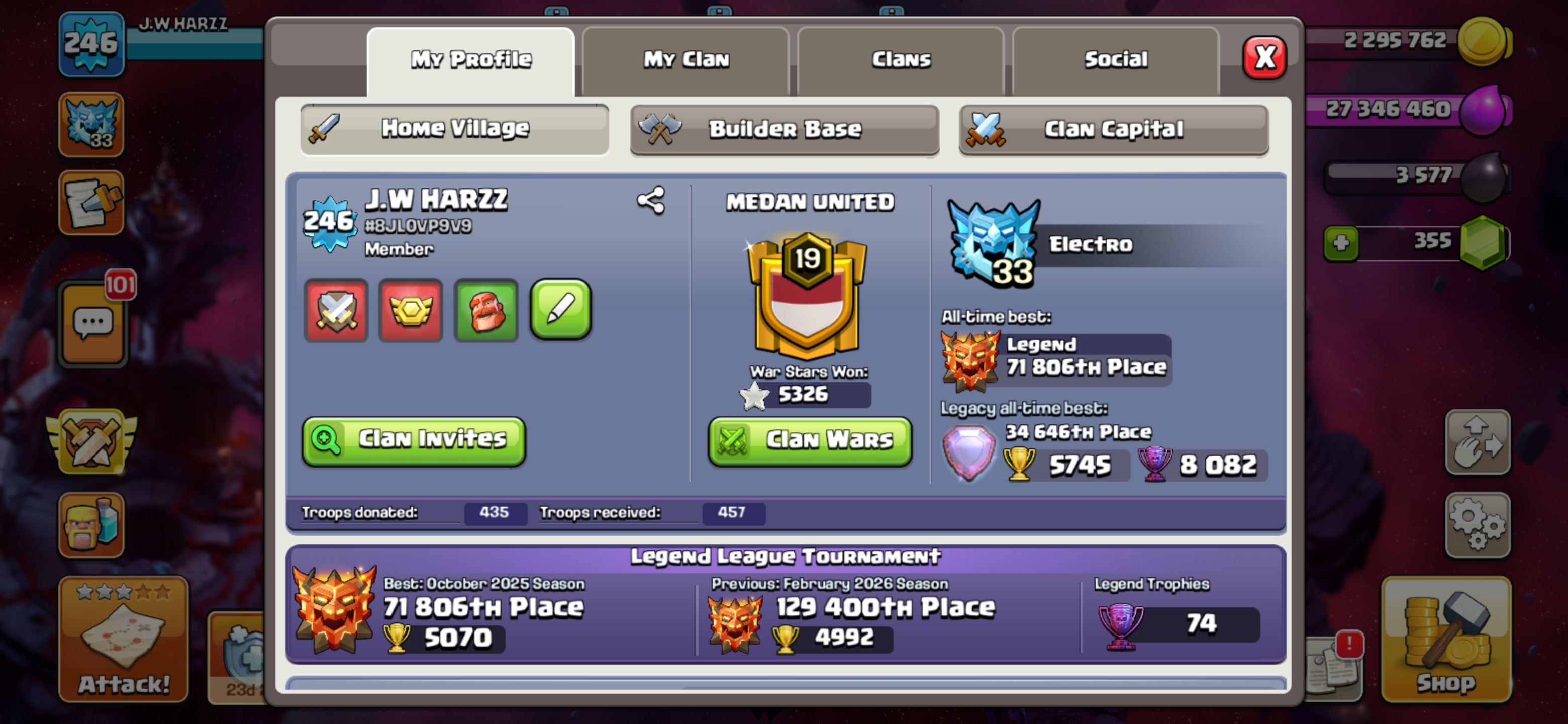1568x724 pixels.
Task: Tap the Electro league 33 badge in sidebar
Action: tap(91, 124)
